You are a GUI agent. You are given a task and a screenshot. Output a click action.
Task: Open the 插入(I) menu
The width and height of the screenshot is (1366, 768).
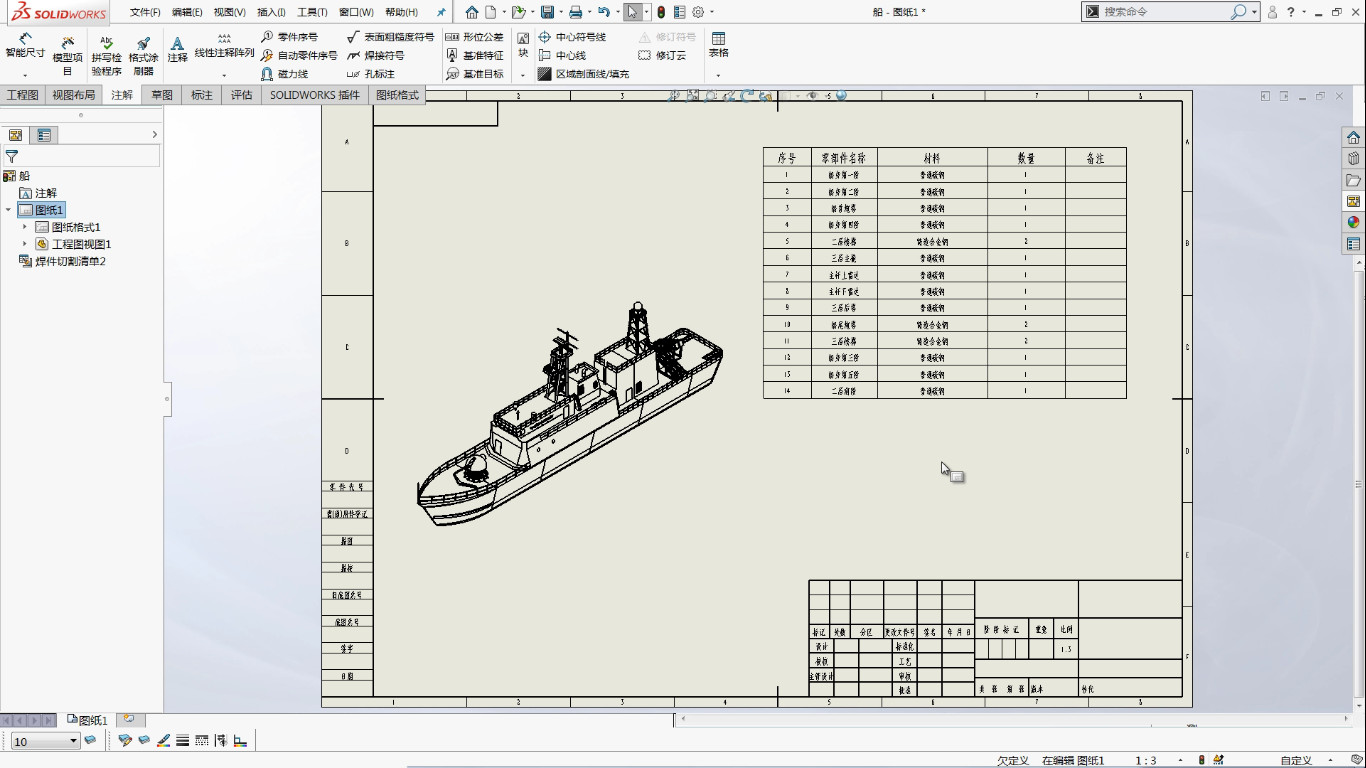[x=271, y=12]
